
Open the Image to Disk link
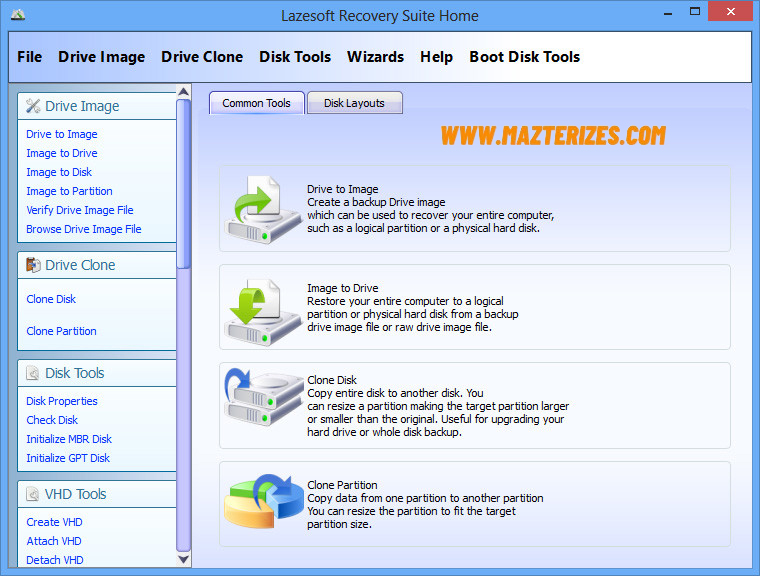point(59,172)
